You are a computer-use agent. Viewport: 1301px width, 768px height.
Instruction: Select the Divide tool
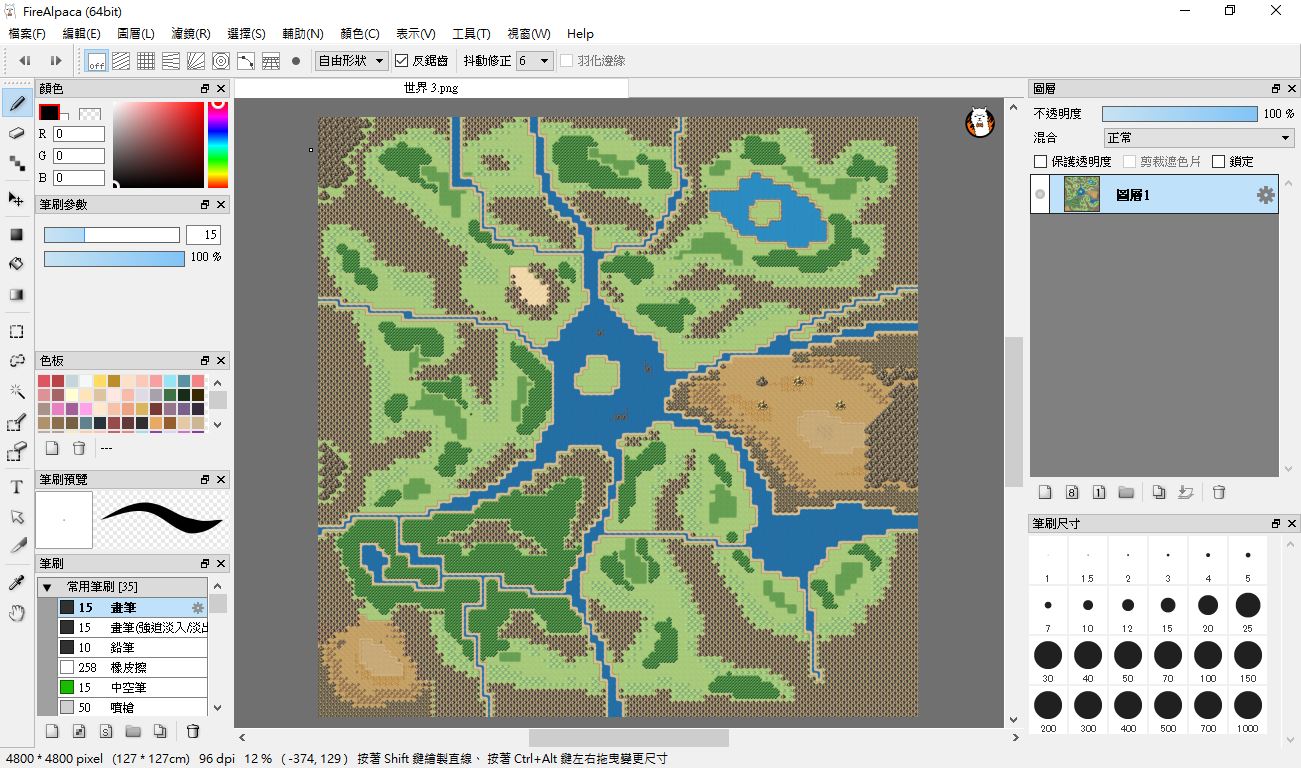tap(16, 546)
